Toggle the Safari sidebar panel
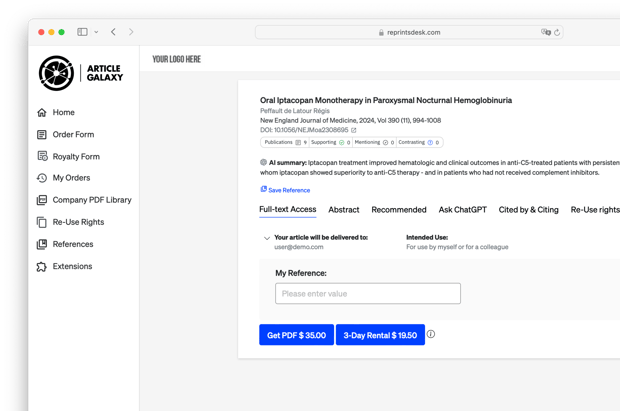620x411 pixels. [82, 32]
